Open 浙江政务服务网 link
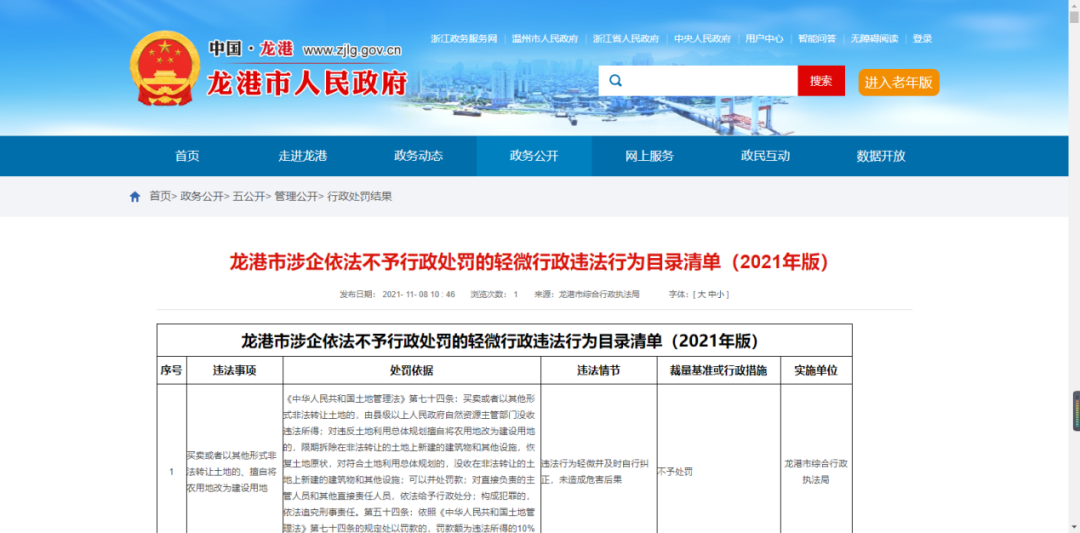Viewport: 1080px width, 533px height. pos(464,39)
